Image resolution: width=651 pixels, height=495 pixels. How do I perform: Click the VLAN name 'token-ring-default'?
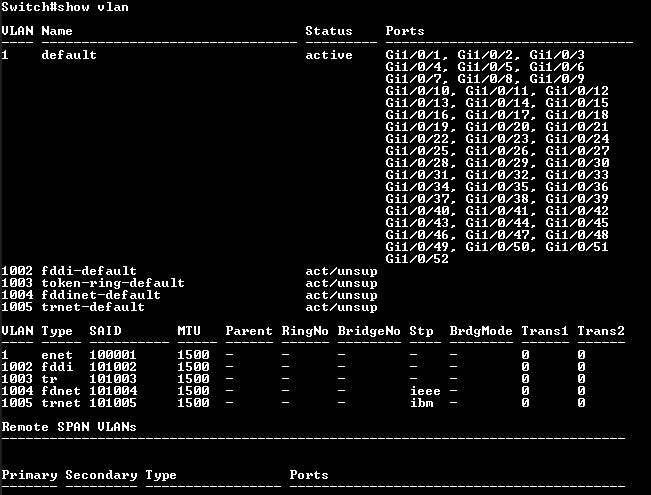pyautogui.click(x=113, y=284)
